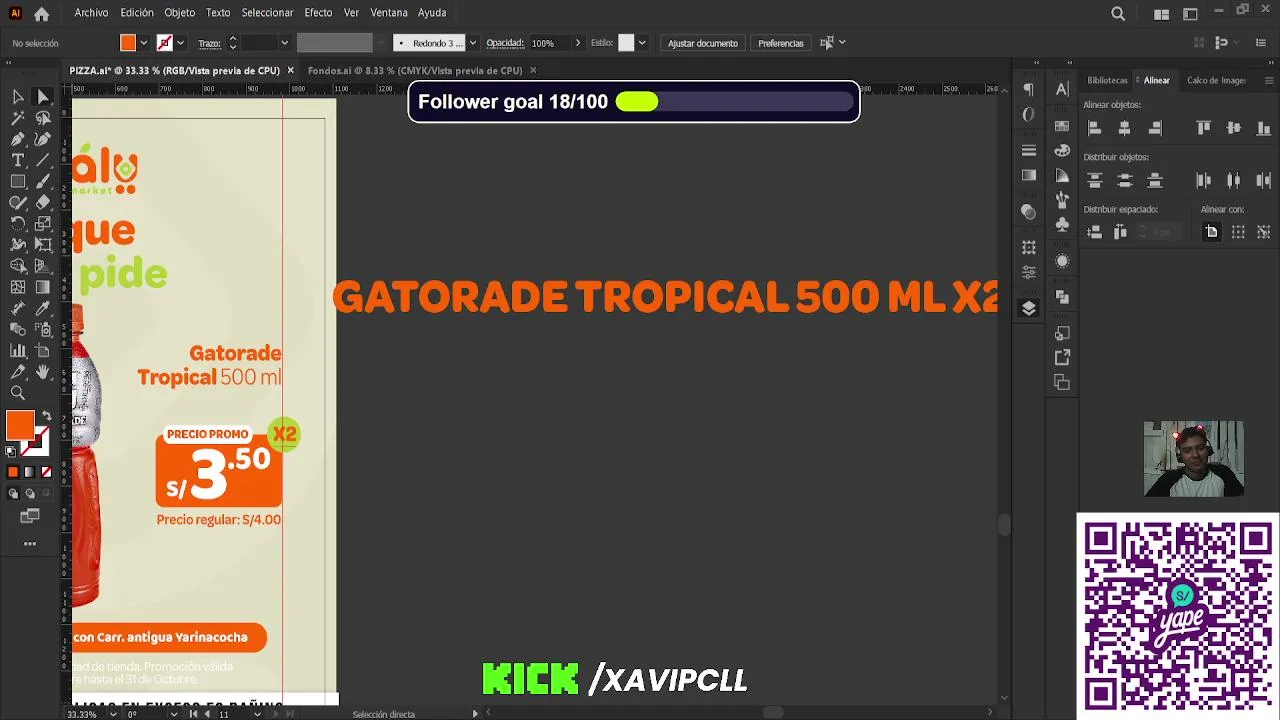Open the Illustrator home icon
The width and height of the screenshot is (1280, 720).
click(x=41, y=14)
